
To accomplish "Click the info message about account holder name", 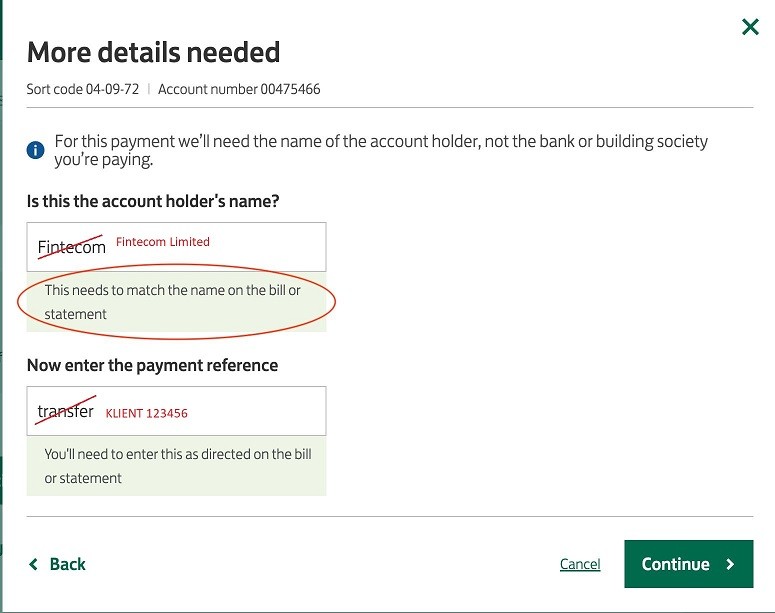I will 381,150.
